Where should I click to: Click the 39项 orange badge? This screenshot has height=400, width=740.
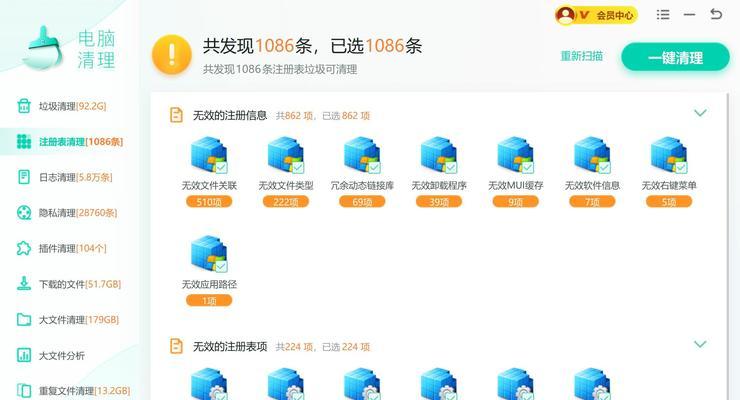coord(439,202)
